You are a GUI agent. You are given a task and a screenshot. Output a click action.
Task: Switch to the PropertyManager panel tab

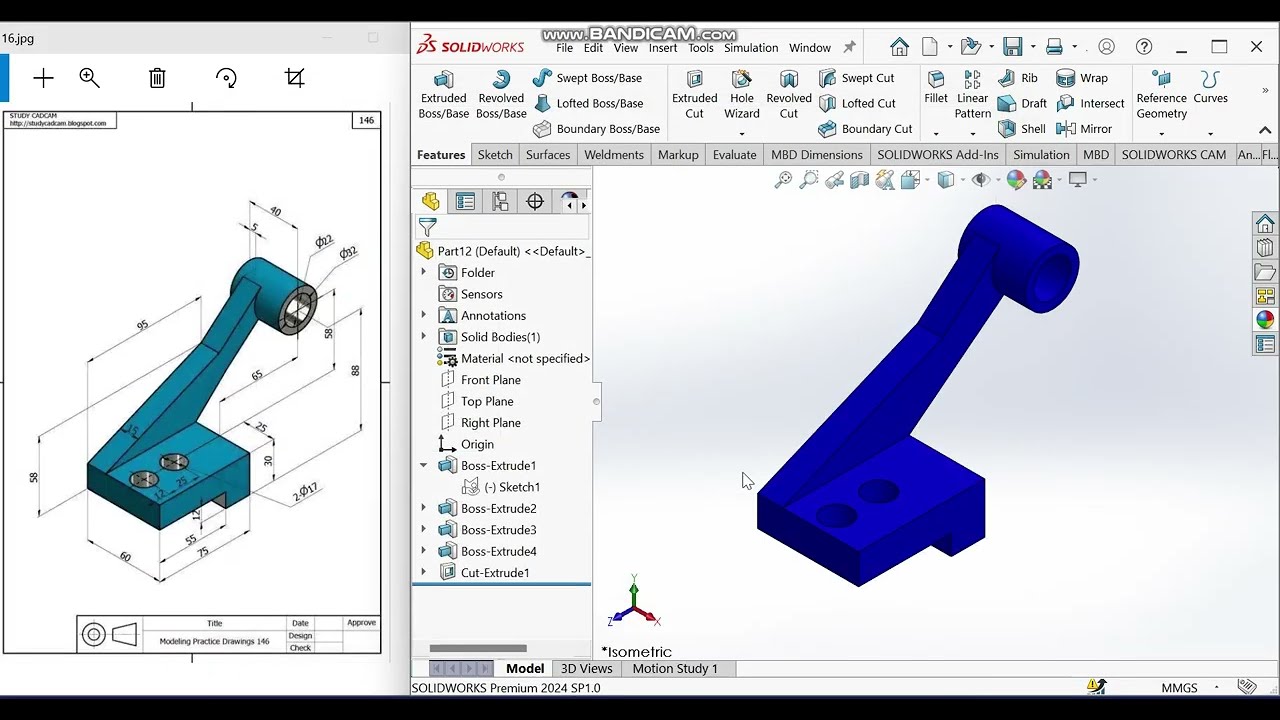tap(465, 202)
